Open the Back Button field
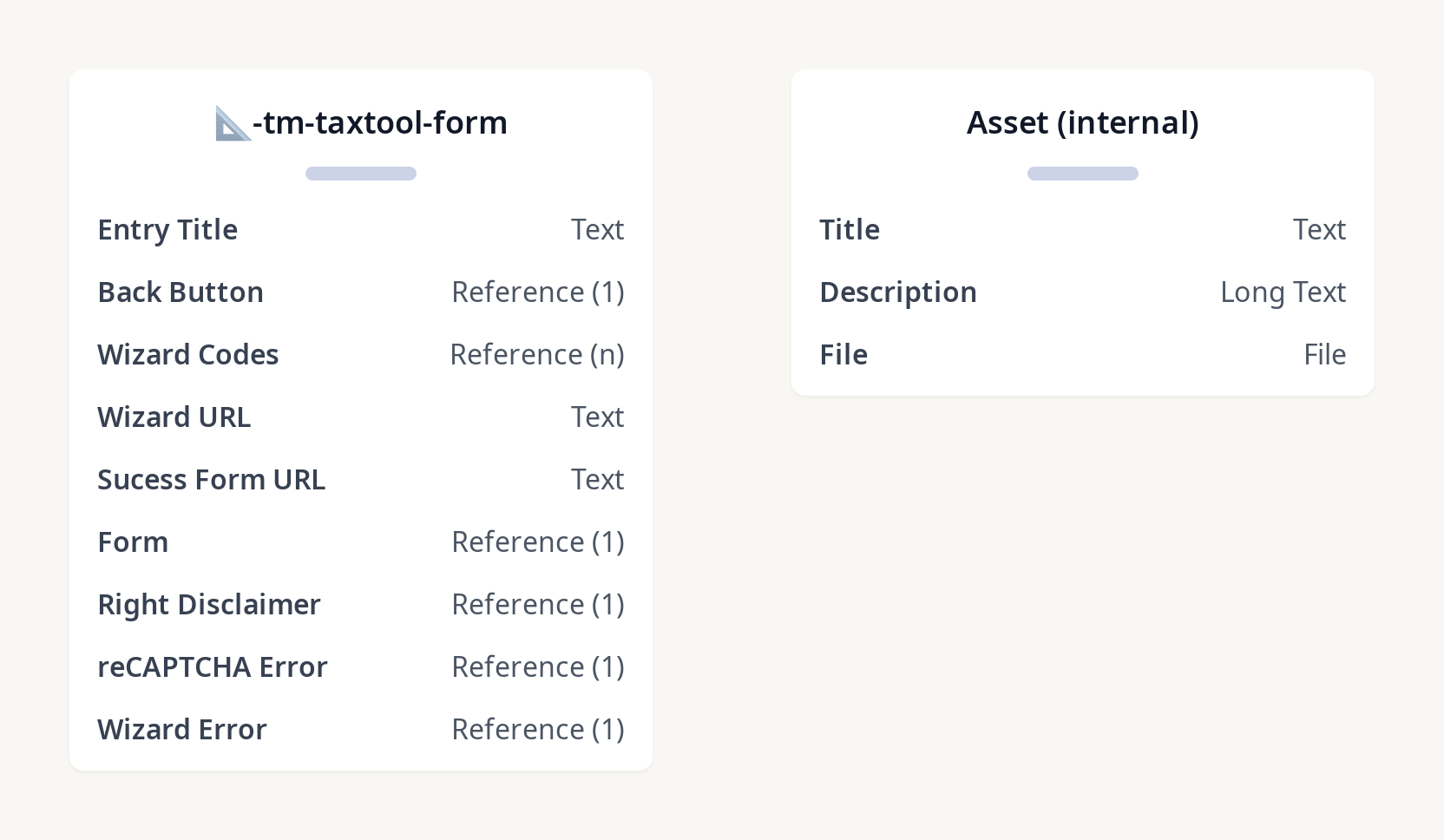The width and height of the screenshot is (1444, 840). tap(180, 292)
